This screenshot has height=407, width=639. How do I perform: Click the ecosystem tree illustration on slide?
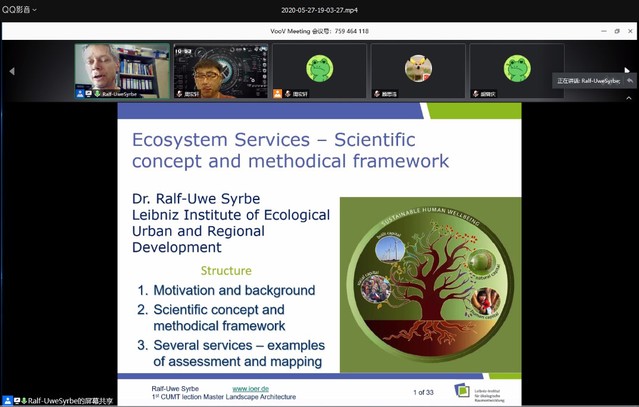pyautogui.click(x=429, y=284)
